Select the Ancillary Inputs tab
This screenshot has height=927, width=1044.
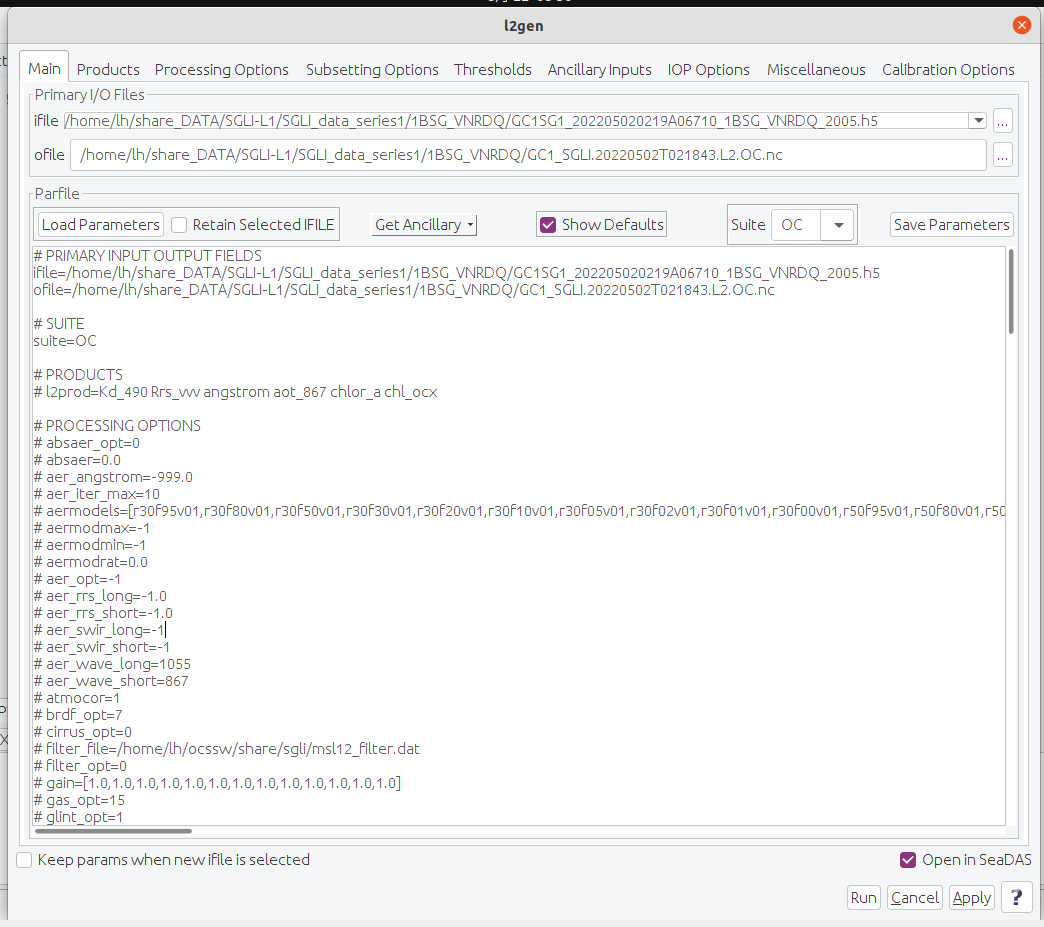click(x=599, y=70)
